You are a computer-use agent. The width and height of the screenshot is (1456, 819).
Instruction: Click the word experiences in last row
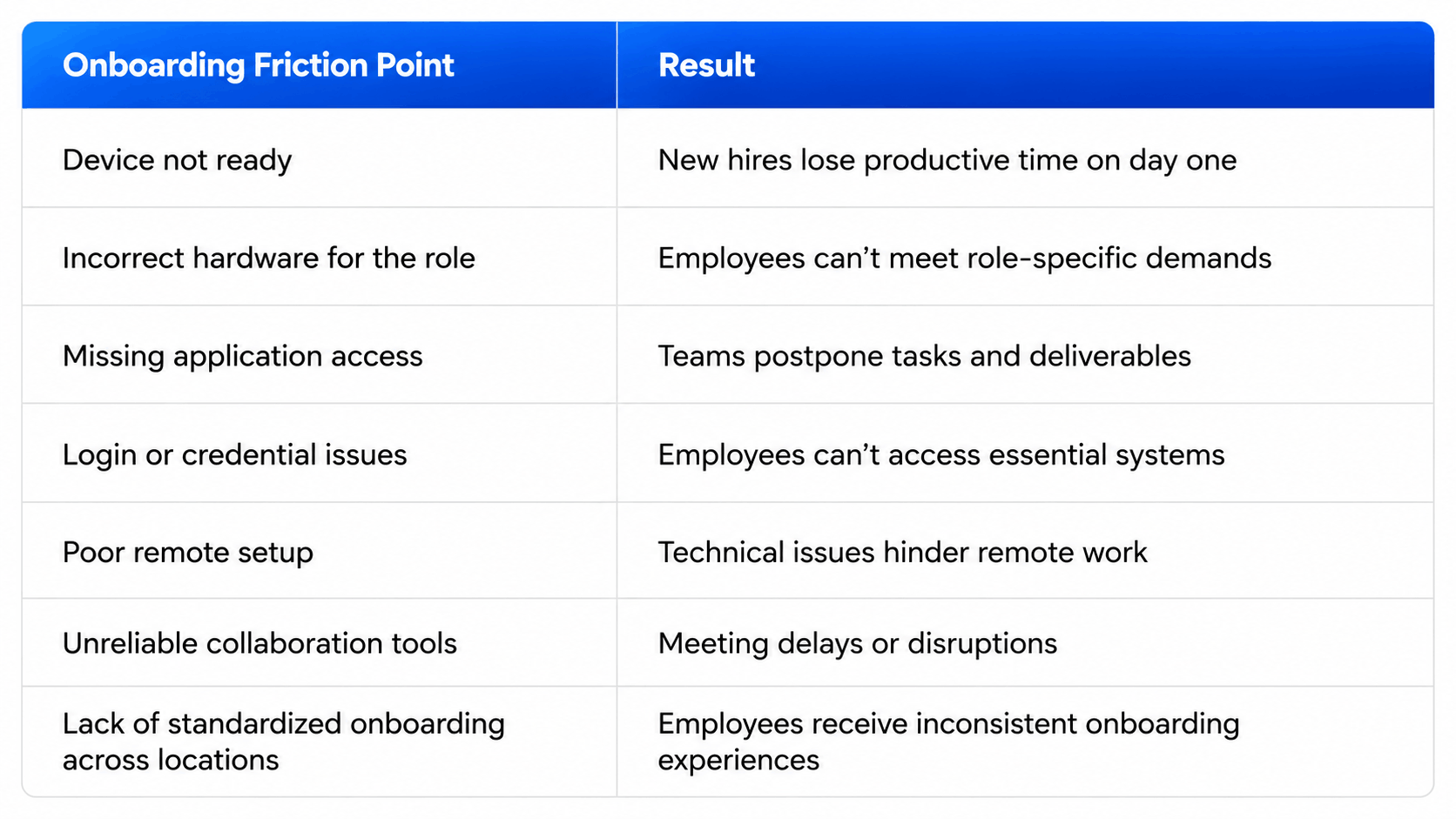point(738,762)
